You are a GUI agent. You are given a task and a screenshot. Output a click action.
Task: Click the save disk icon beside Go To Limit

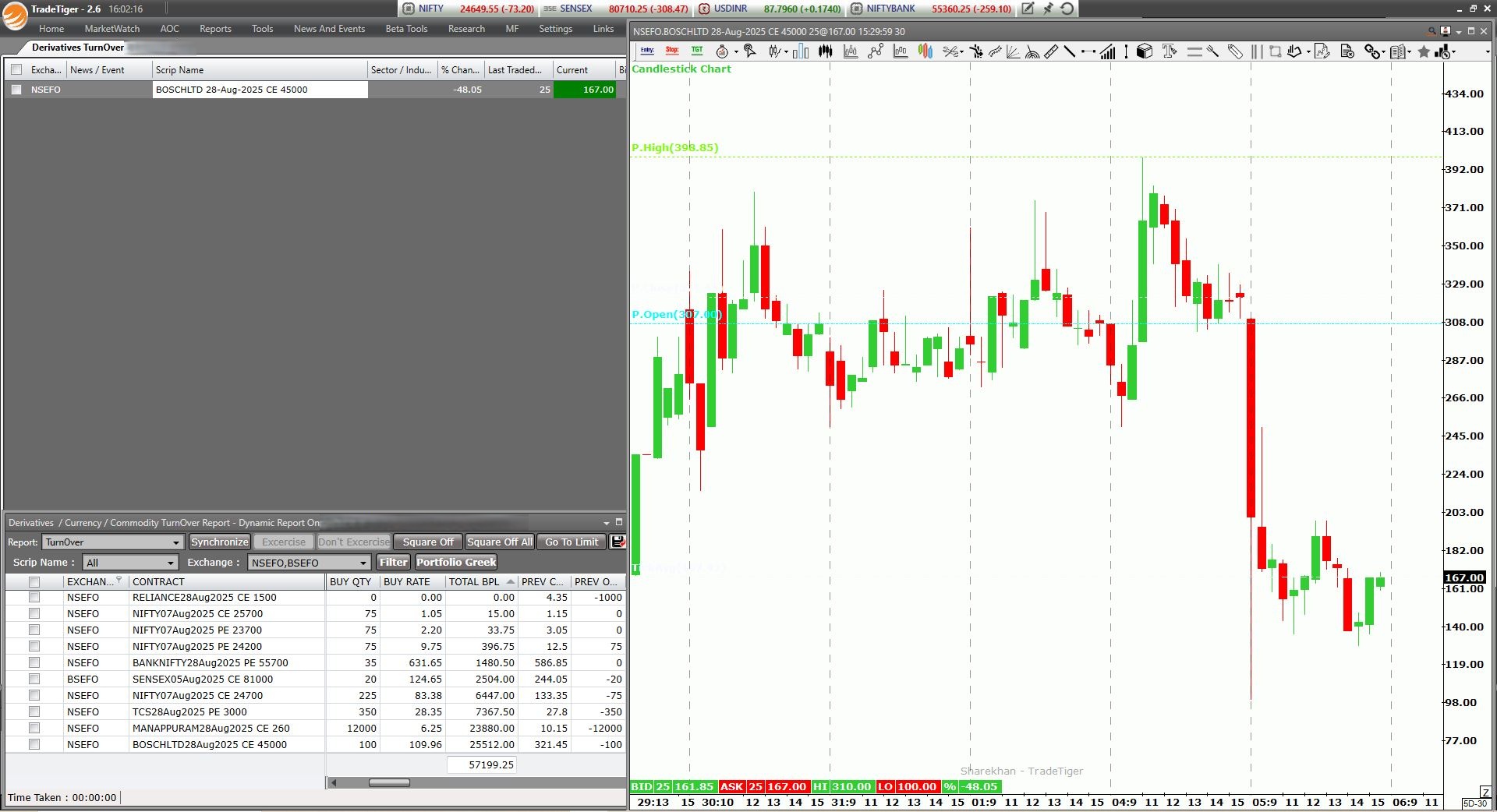tap(618, 542)
